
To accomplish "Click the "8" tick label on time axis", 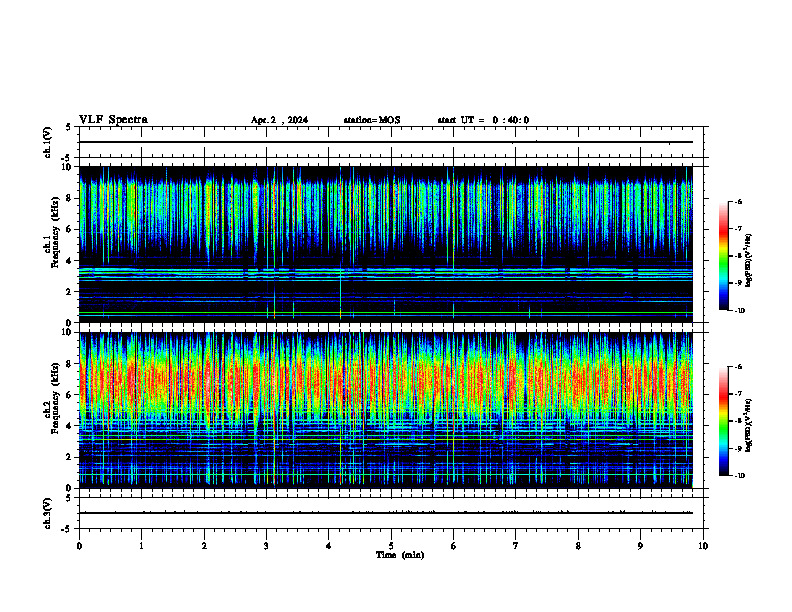I will tap(578, 546).
